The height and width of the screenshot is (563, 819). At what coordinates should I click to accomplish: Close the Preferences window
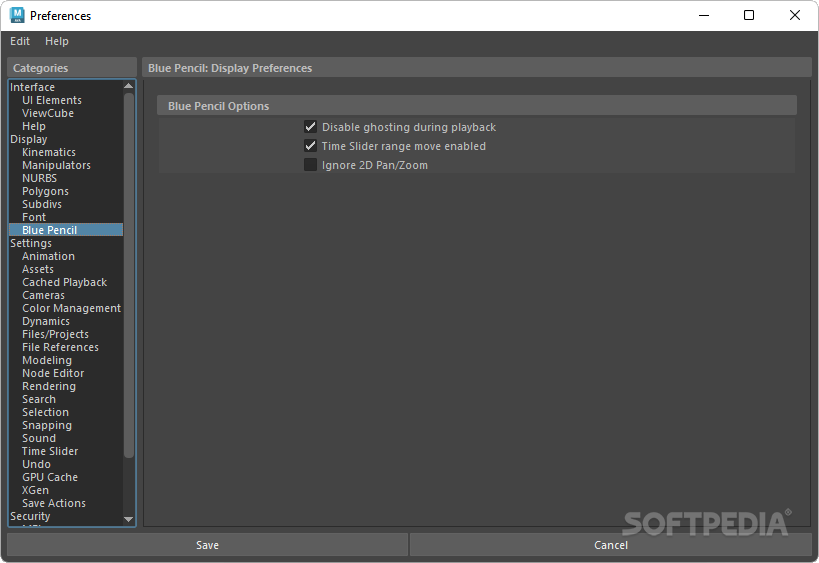tap(794, 16)
